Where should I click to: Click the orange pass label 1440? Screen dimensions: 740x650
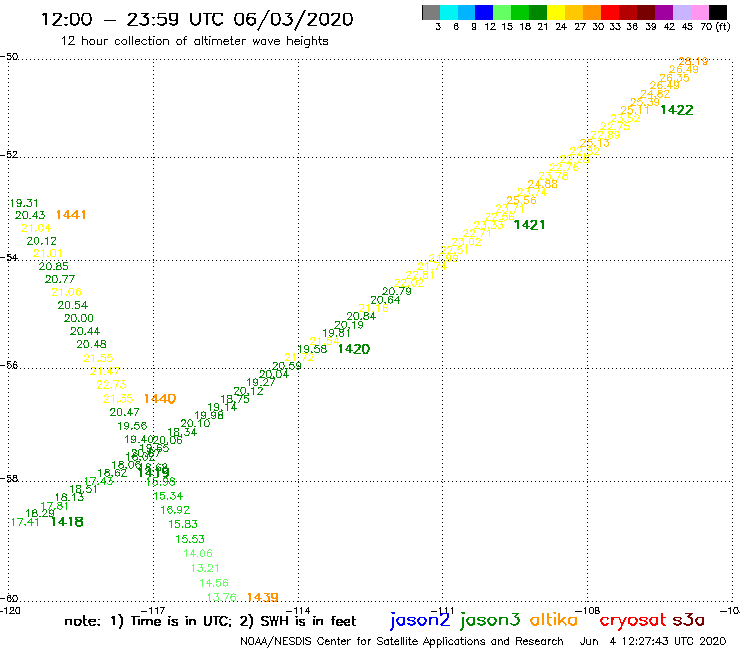[160, 398]
